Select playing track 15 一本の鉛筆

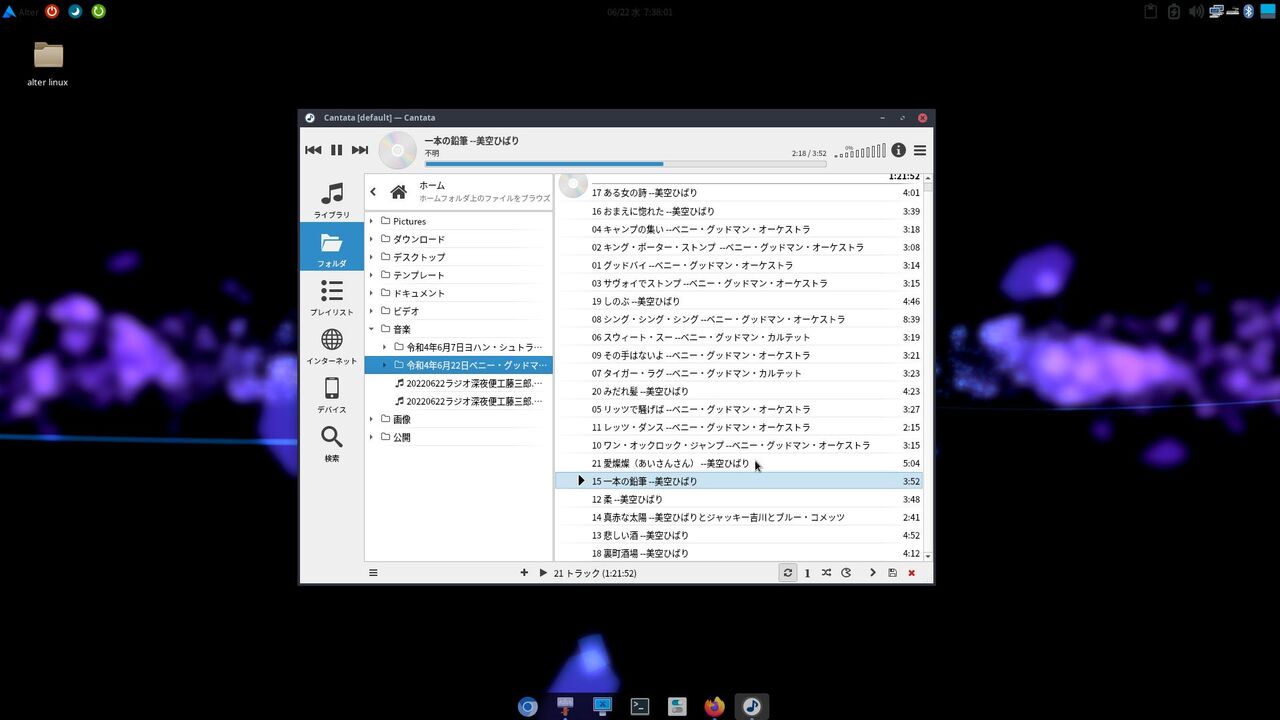pos(739,481)
